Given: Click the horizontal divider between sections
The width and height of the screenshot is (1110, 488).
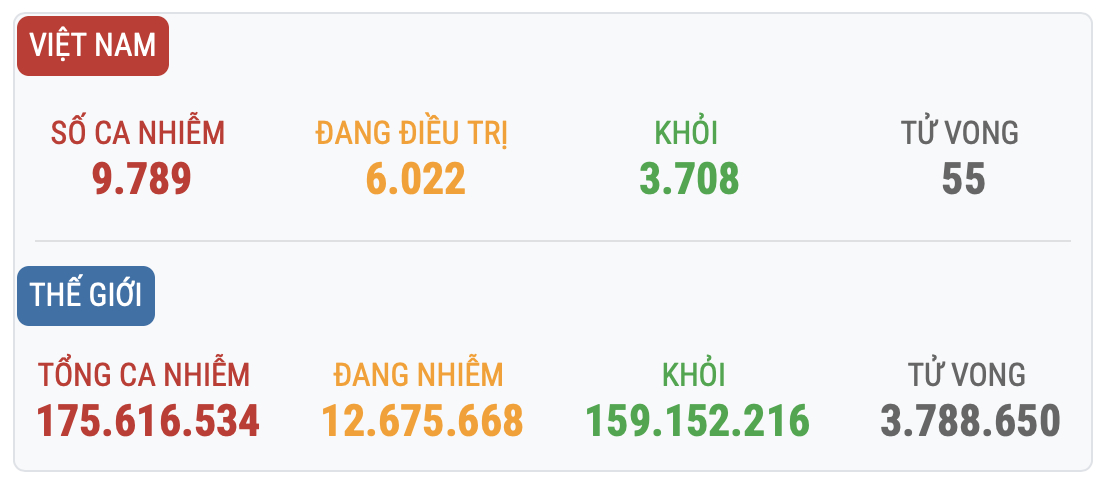Looking at the screenshot, I should tap(553, 241).
